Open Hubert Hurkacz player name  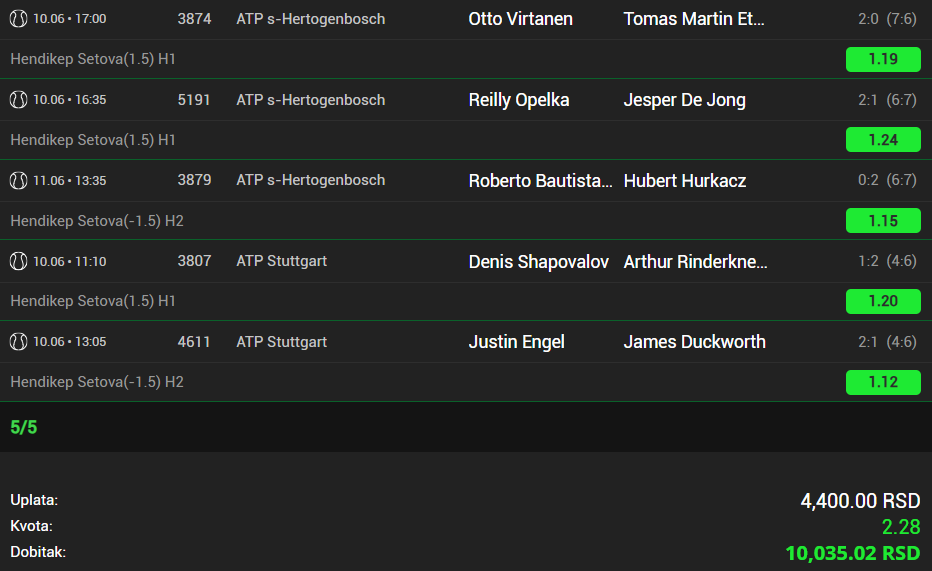[685, 181]
